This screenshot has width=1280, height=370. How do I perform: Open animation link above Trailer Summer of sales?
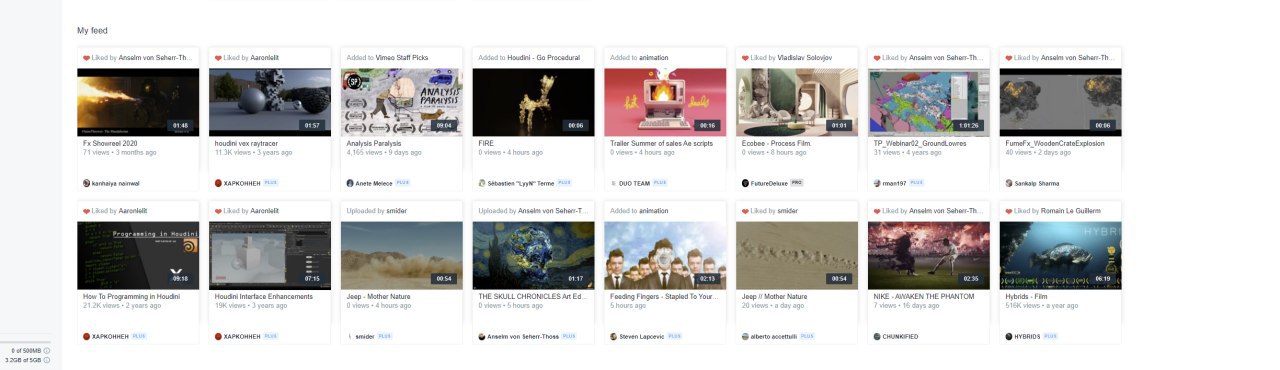point(654,58)
